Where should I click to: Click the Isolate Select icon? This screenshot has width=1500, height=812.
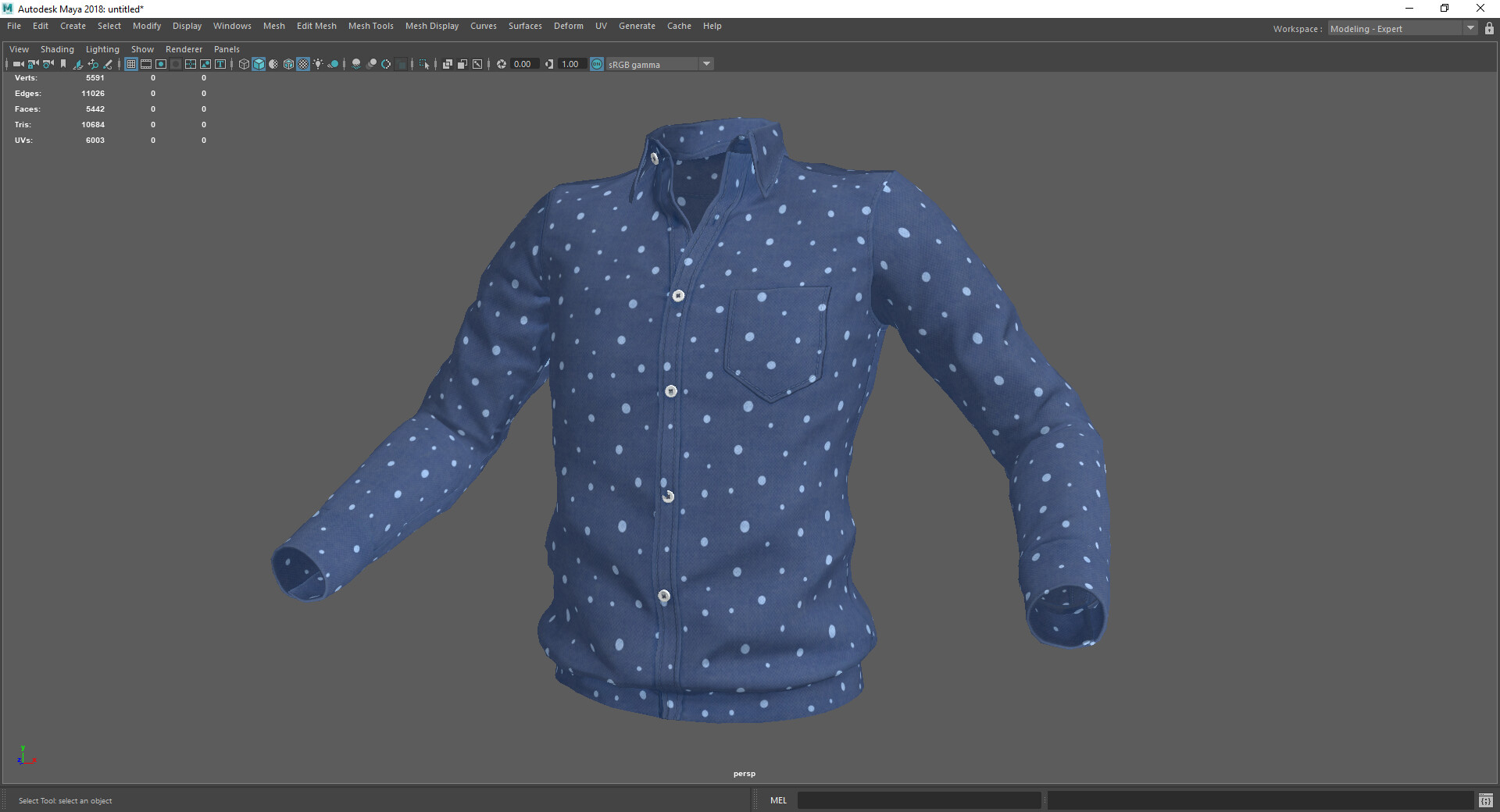pos(424,64)
